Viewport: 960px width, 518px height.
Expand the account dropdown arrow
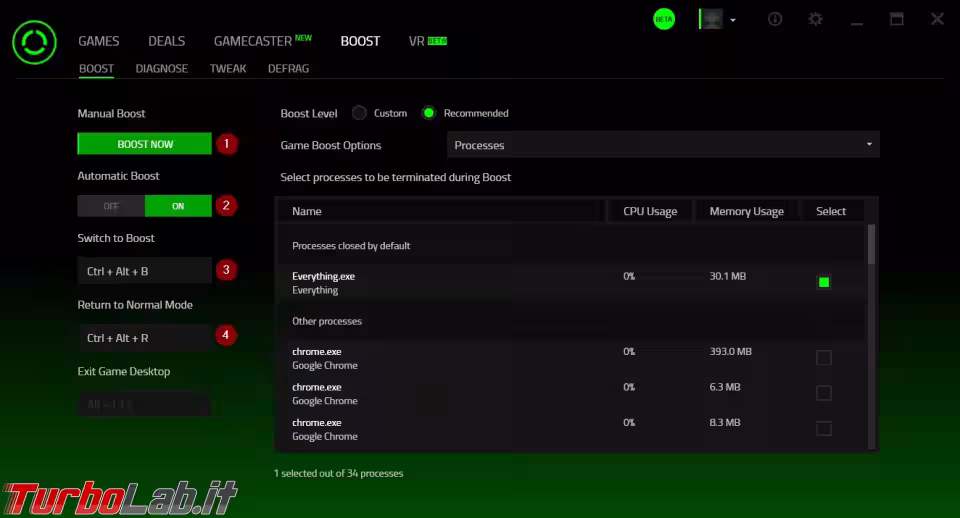pyautogui.click(x=733, y=20)
